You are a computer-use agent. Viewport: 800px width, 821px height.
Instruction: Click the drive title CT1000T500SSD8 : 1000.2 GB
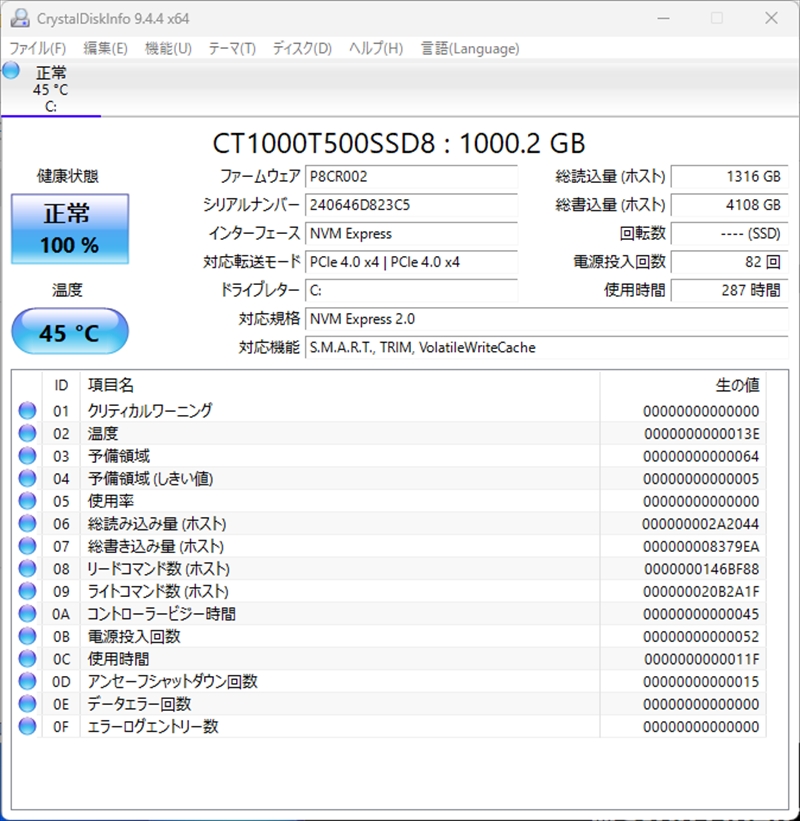(399, 143)
